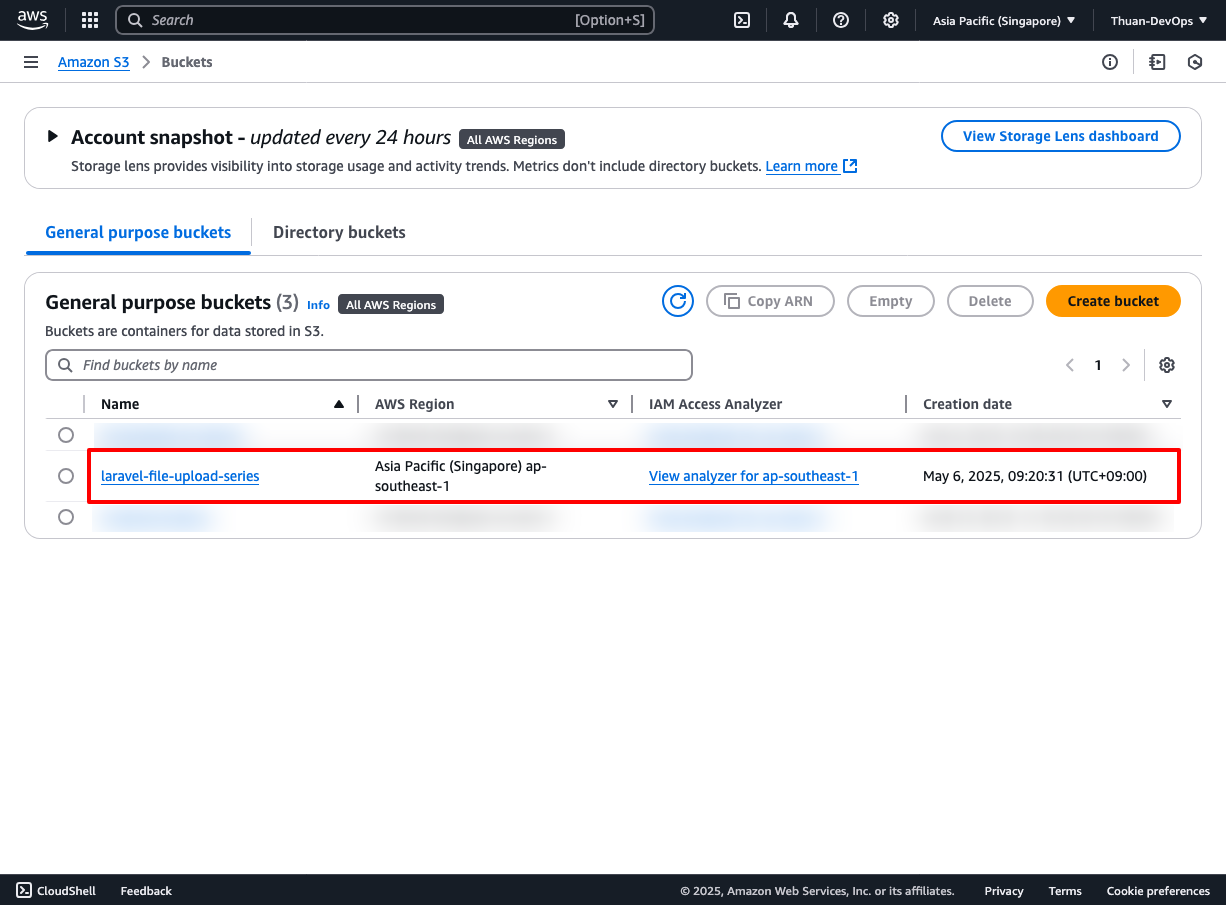Launch CloudShell from the top bar icon
The width and height of the screenshot is (1226, 905).
click(x=742, y=20)
